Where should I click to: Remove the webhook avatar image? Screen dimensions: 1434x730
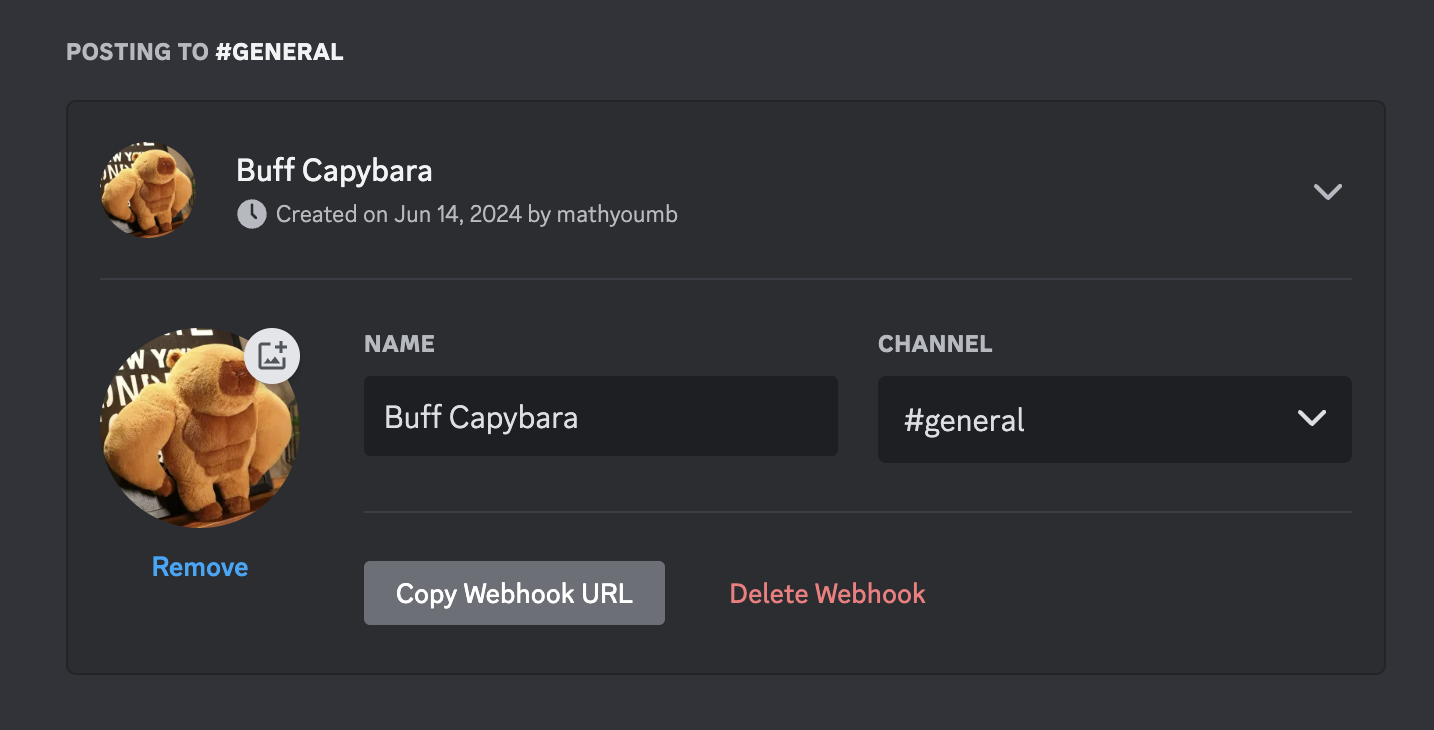point(200,567)
